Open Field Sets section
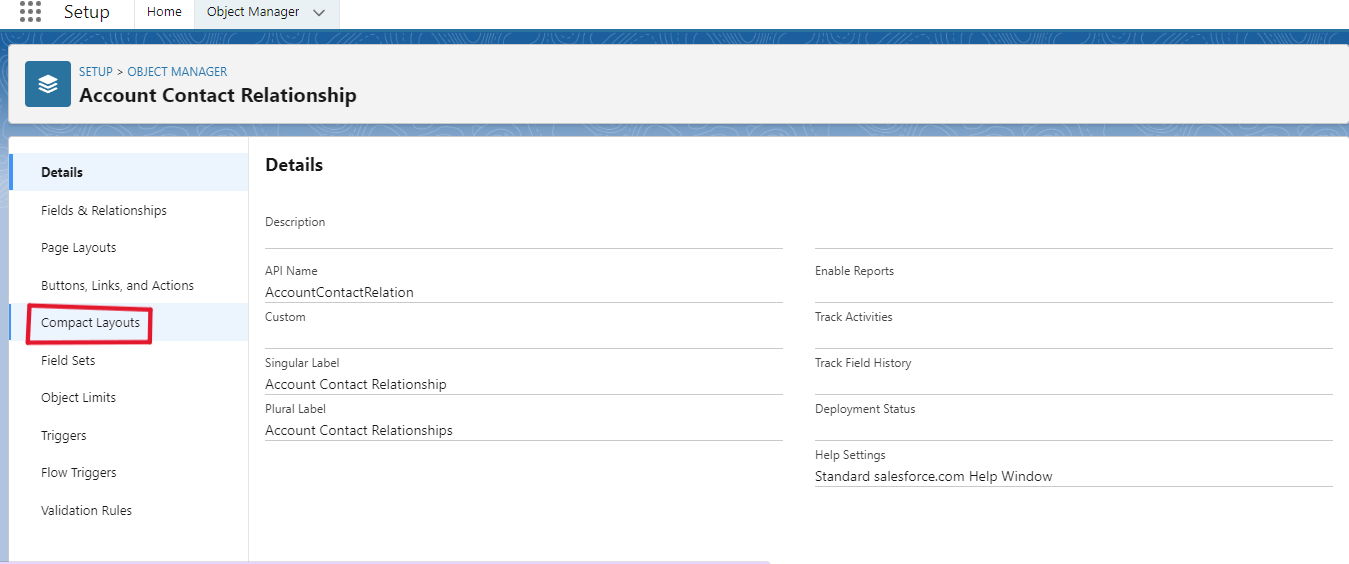This screenshot has height=564, width=1349. pos(68,360)
